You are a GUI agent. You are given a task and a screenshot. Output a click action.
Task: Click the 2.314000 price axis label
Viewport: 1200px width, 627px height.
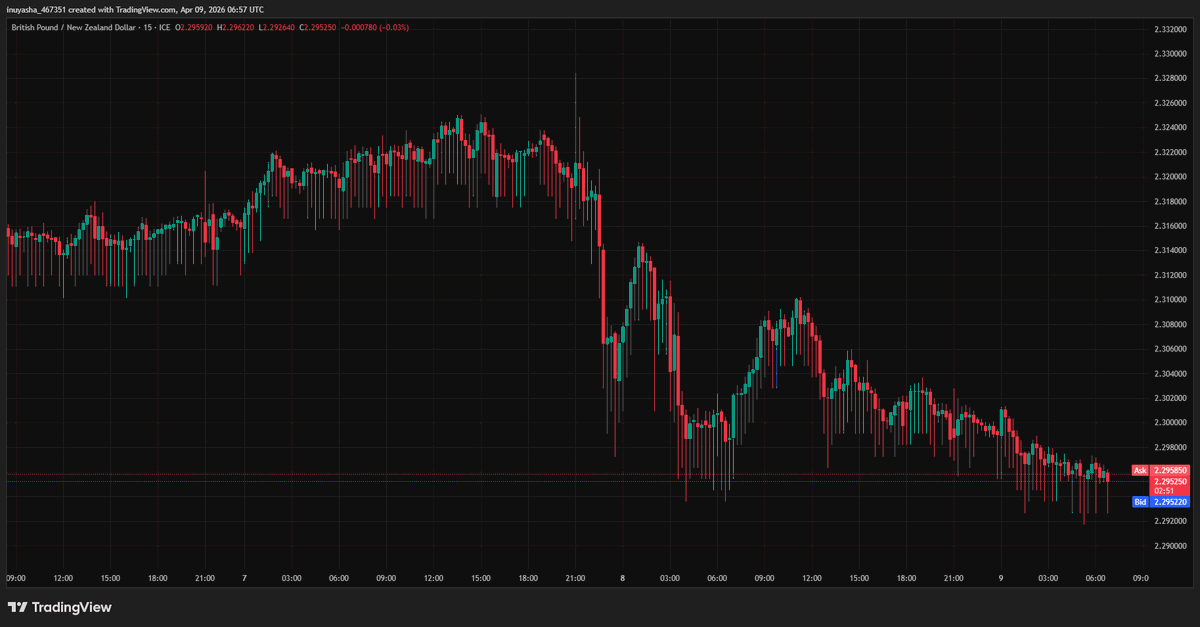1169,250
